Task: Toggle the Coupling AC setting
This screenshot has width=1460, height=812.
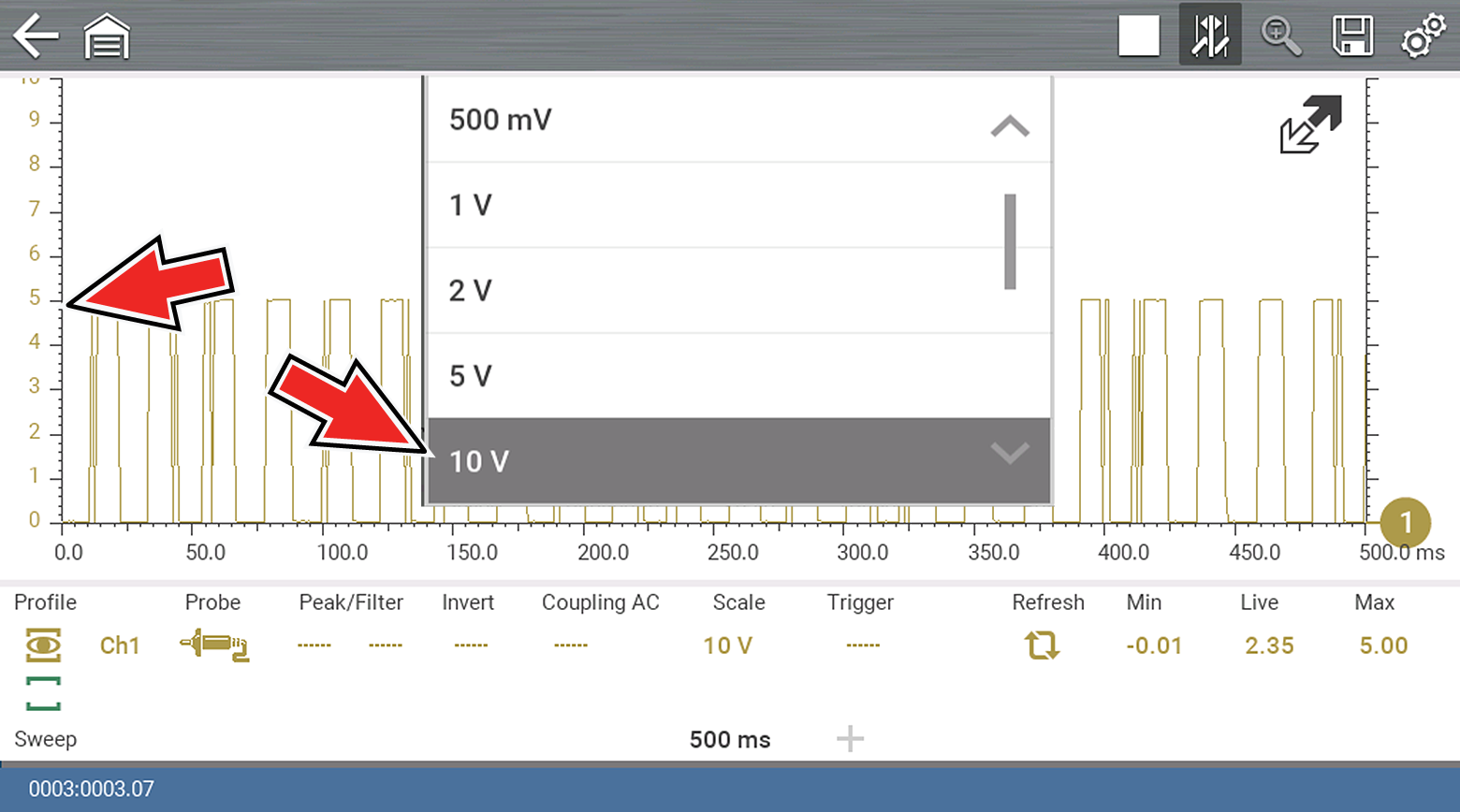Action: [x=570, y=645]
